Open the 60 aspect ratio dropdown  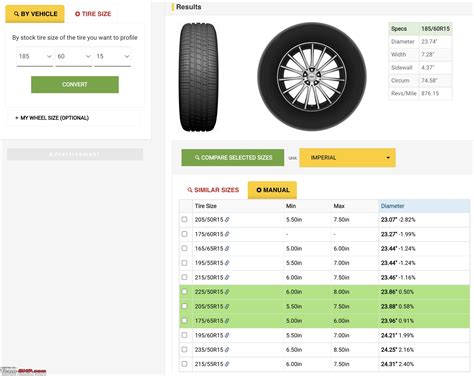coord(74,57)
